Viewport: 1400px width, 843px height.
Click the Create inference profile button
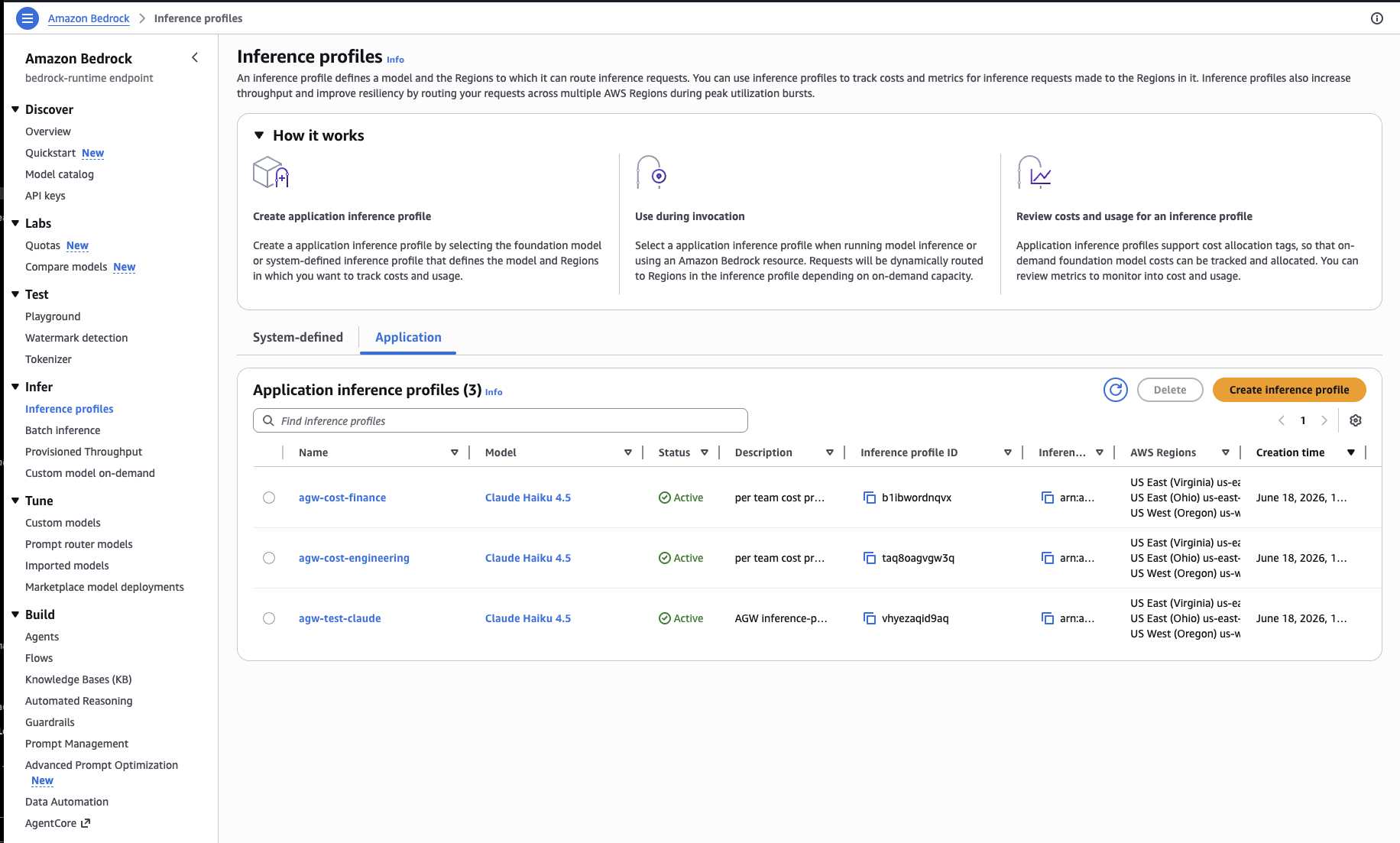tap(1289, 390)
